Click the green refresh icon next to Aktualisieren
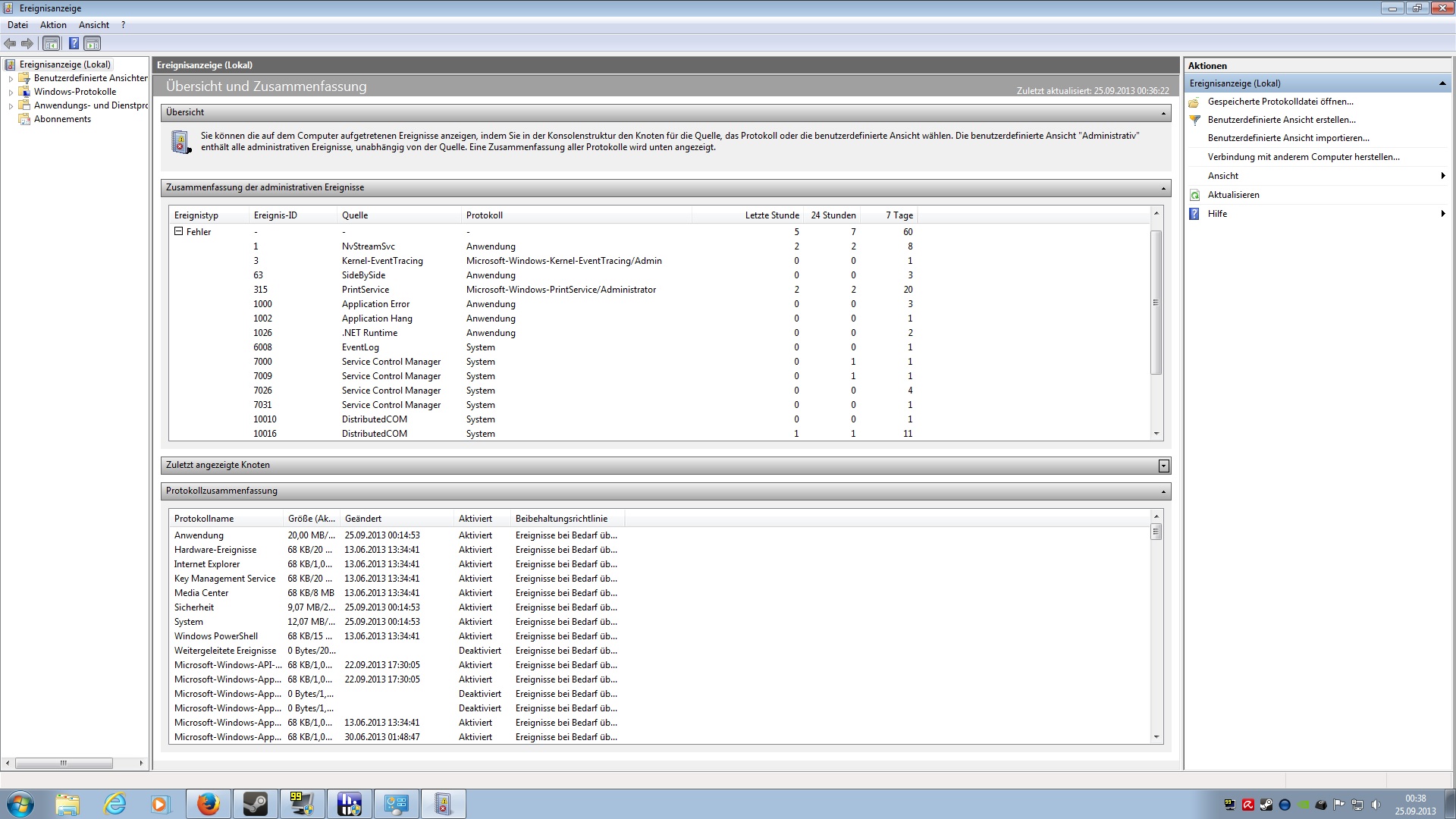Screen dimensions: 1456x819 tap(1195, 195)
